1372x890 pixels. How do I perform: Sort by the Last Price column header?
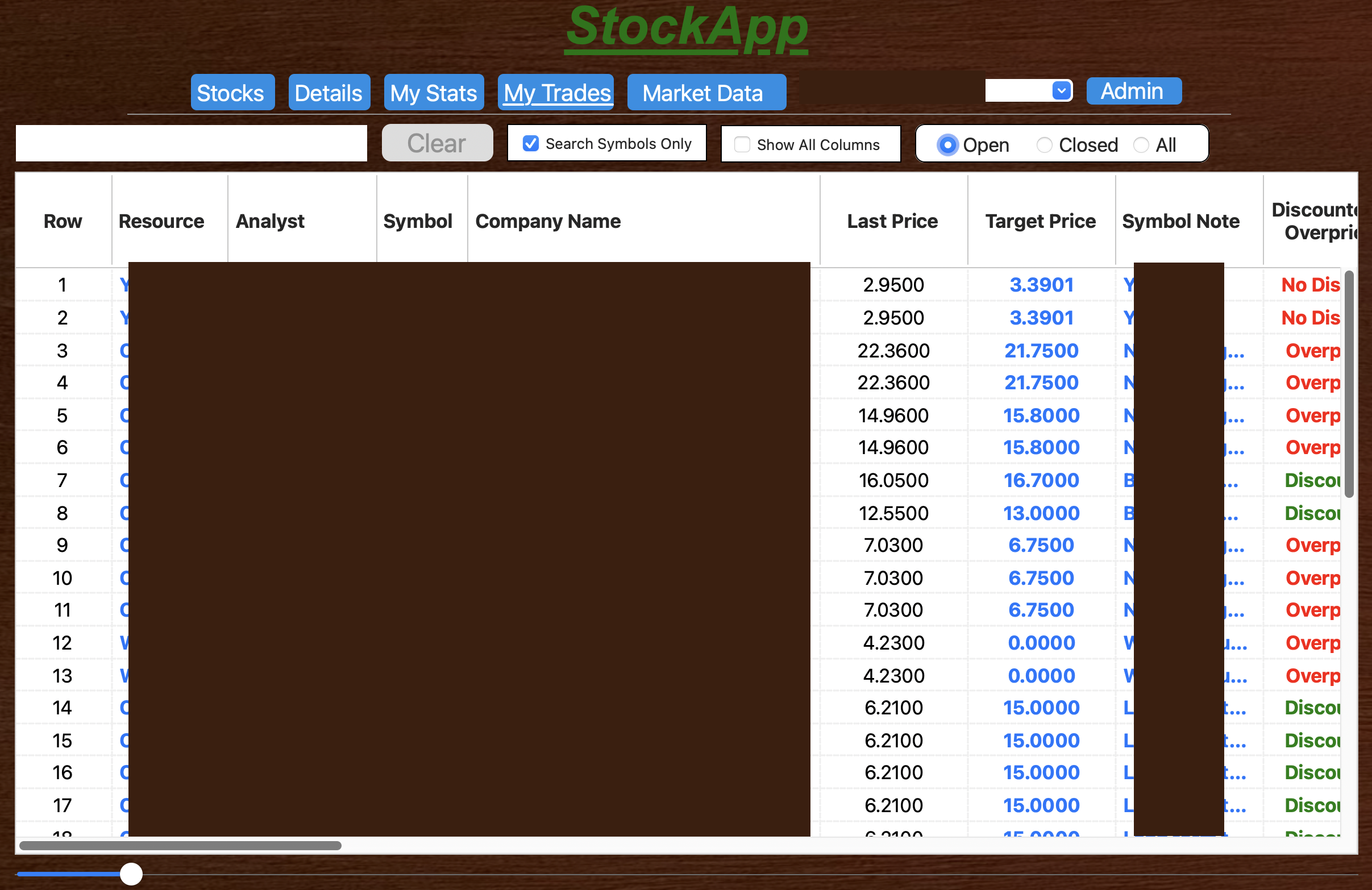pyautogui.click(x=892, y=221)
